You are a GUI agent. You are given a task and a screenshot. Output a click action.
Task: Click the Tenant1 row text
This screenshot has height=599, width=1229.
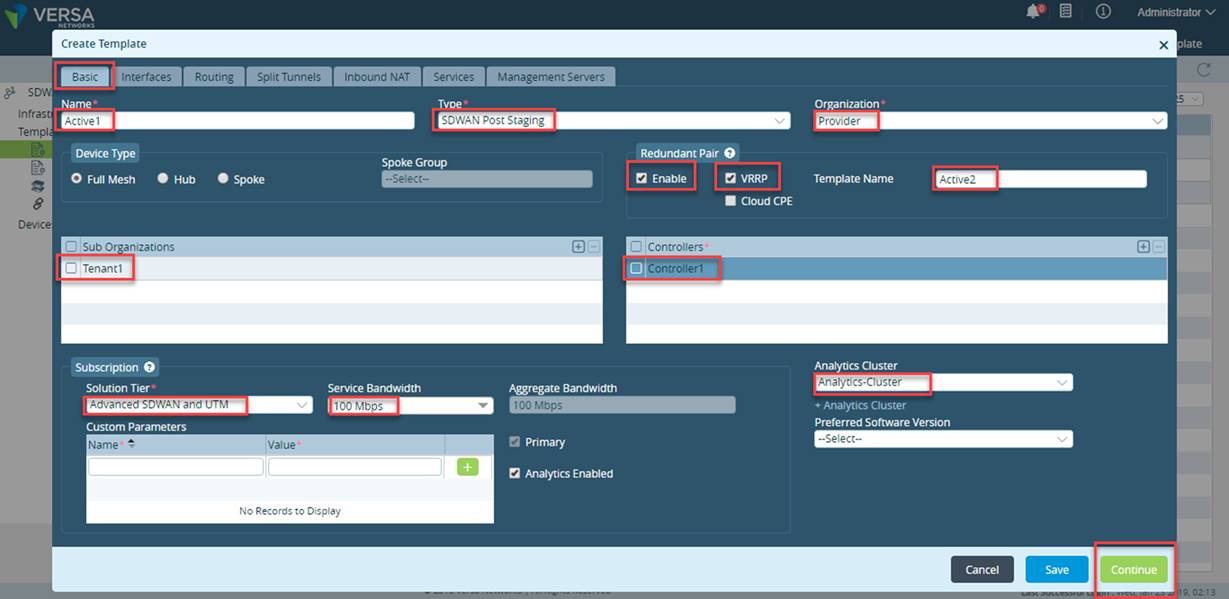[x=101, y=268]
